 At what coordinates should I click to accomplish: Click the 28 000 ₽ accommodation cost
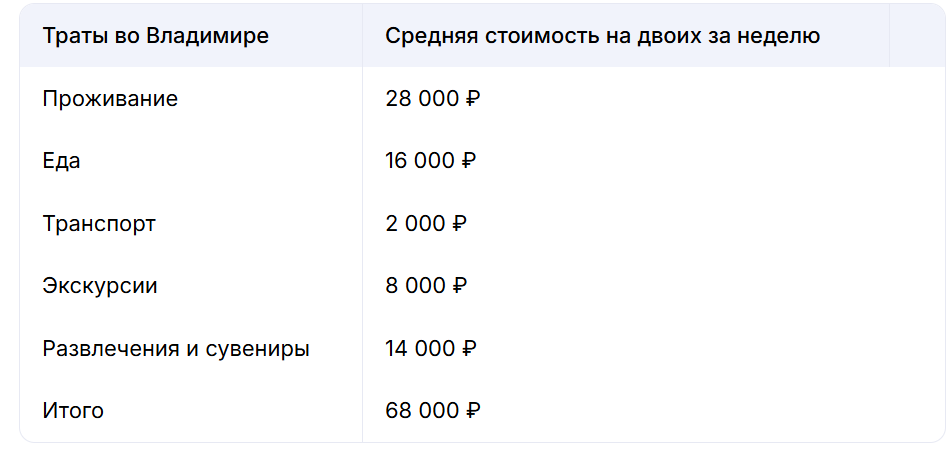433,98
